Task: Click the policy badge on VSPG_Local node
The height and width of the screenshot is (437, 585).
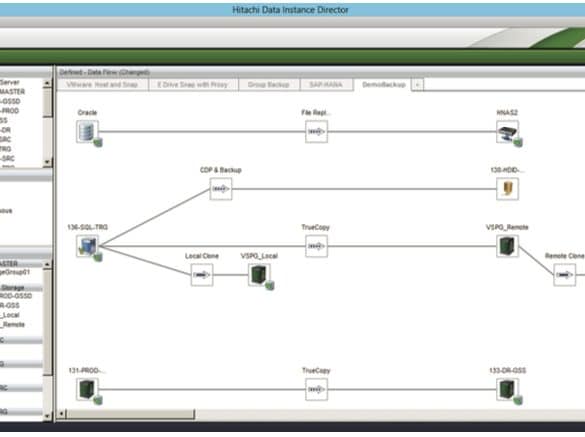Action: point(270,285)
